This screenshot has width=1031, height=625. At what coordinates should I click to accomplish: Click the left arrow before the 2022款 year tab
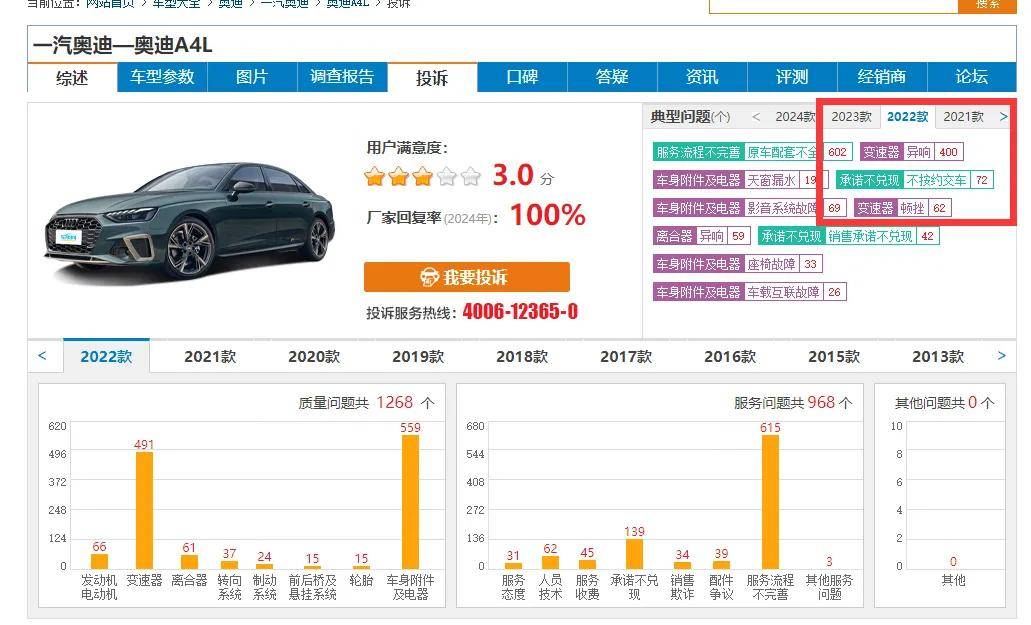42,356
